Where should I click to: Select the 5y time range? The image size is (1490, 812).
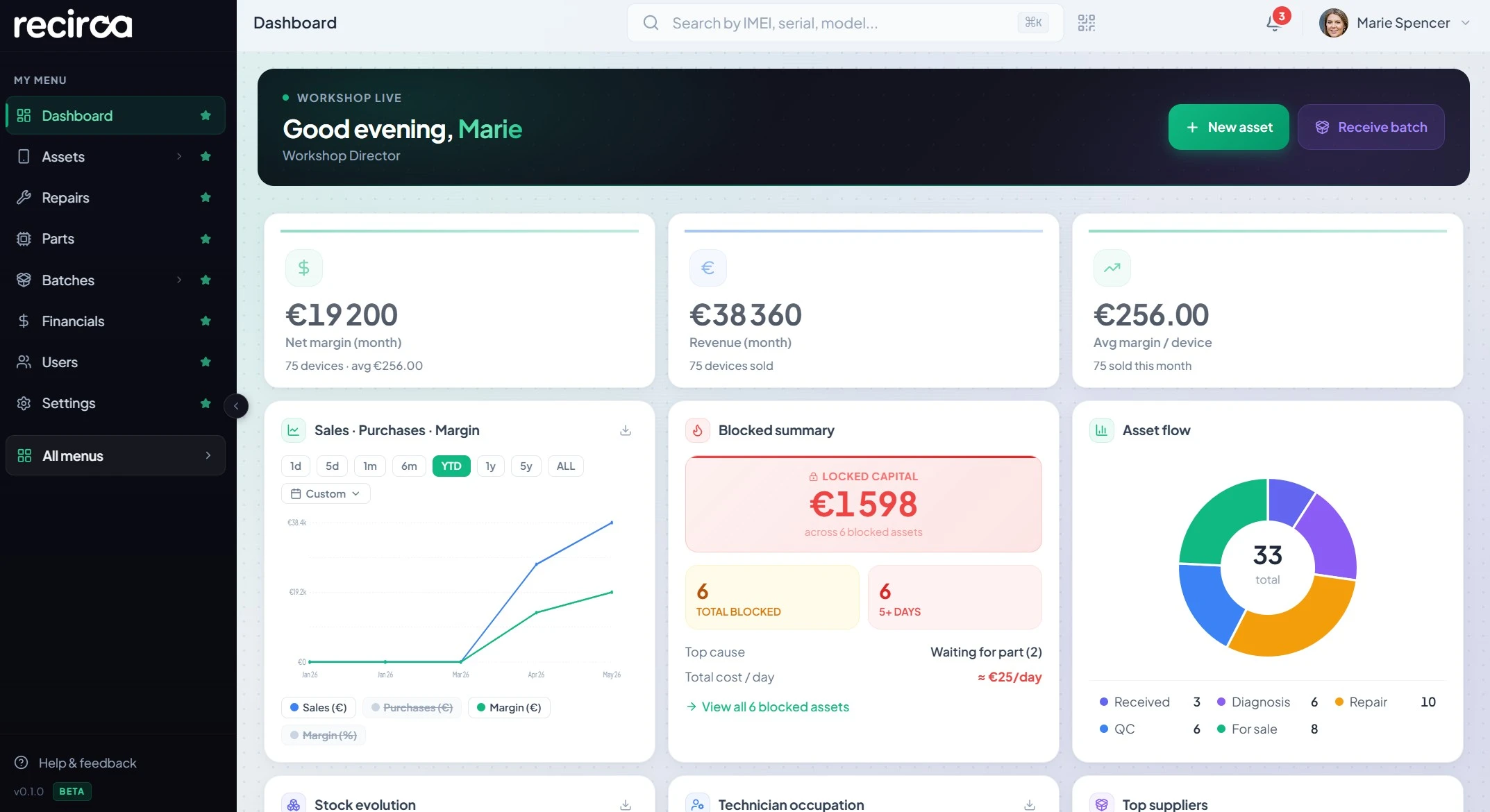point(526,466)
